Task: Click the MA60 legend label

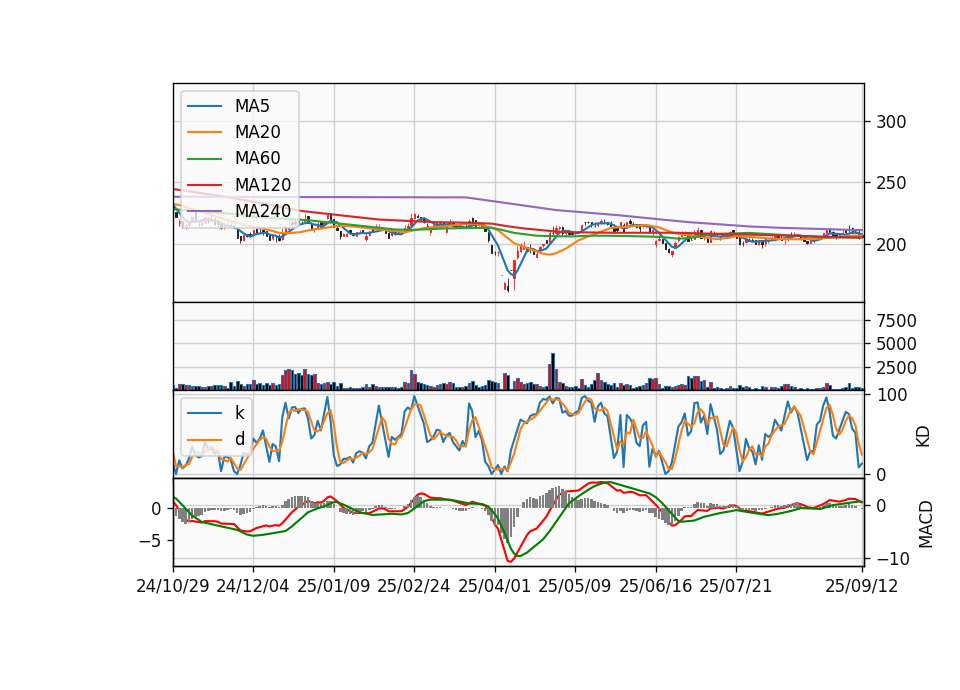Action: [x=257, y=159]
